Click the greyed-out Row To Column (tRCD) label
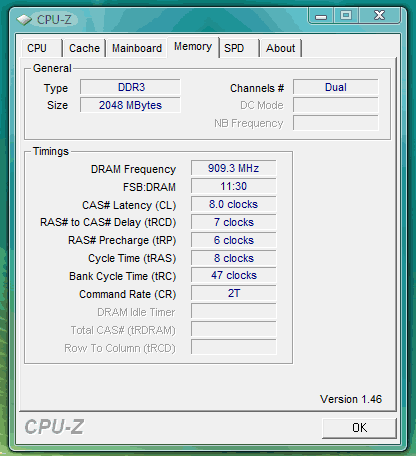Viewport: 416px width, 456px height. 120,348
